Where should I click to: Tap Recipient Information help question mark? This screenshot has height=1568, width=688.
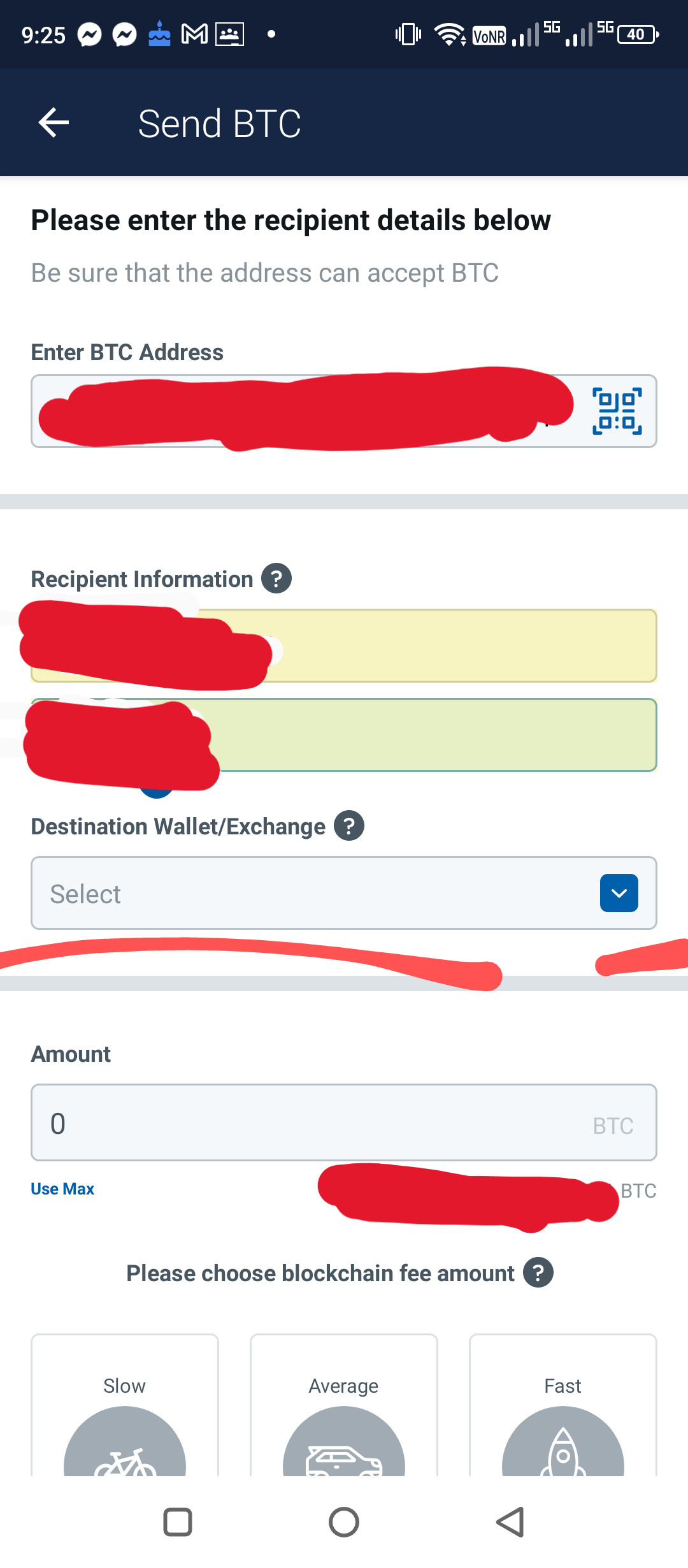pyautogui.click(x=276, y=578)
